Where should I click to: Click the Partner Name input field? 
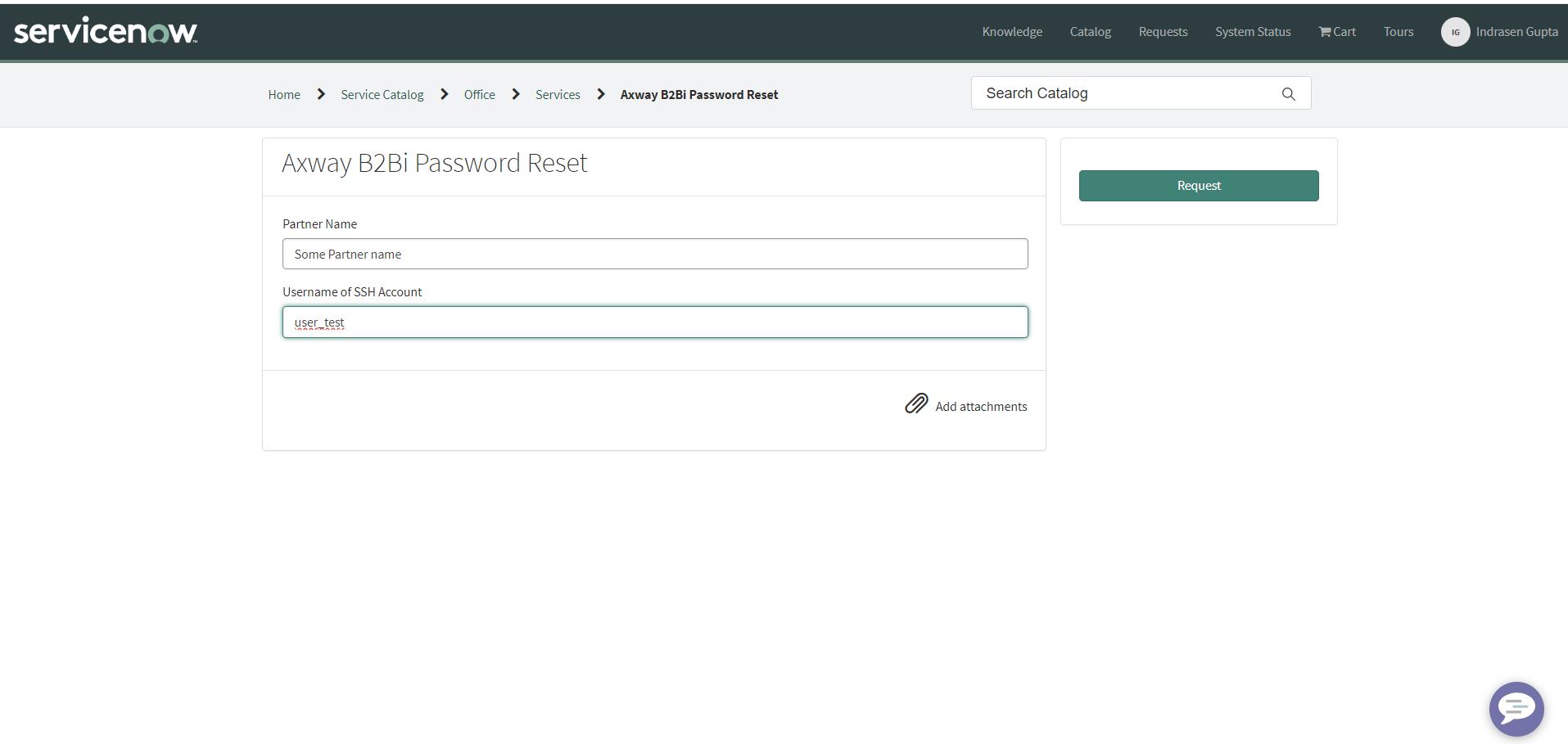click(655, 254)
